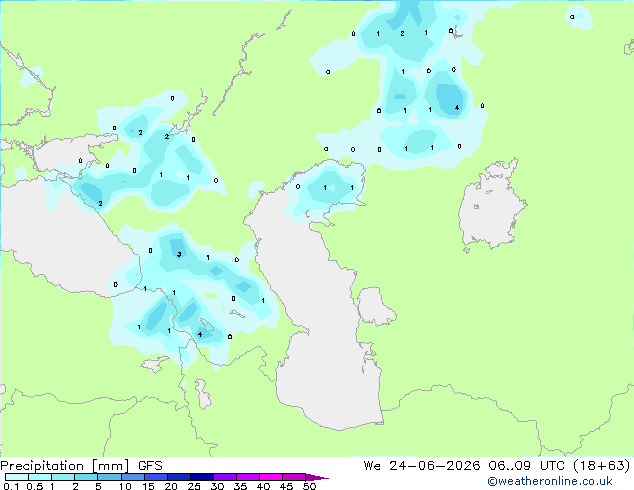The height and width of the screenshot is (490, 634).
Task: Click the '3' precipitation value on the map
Action: click(179, 254)
